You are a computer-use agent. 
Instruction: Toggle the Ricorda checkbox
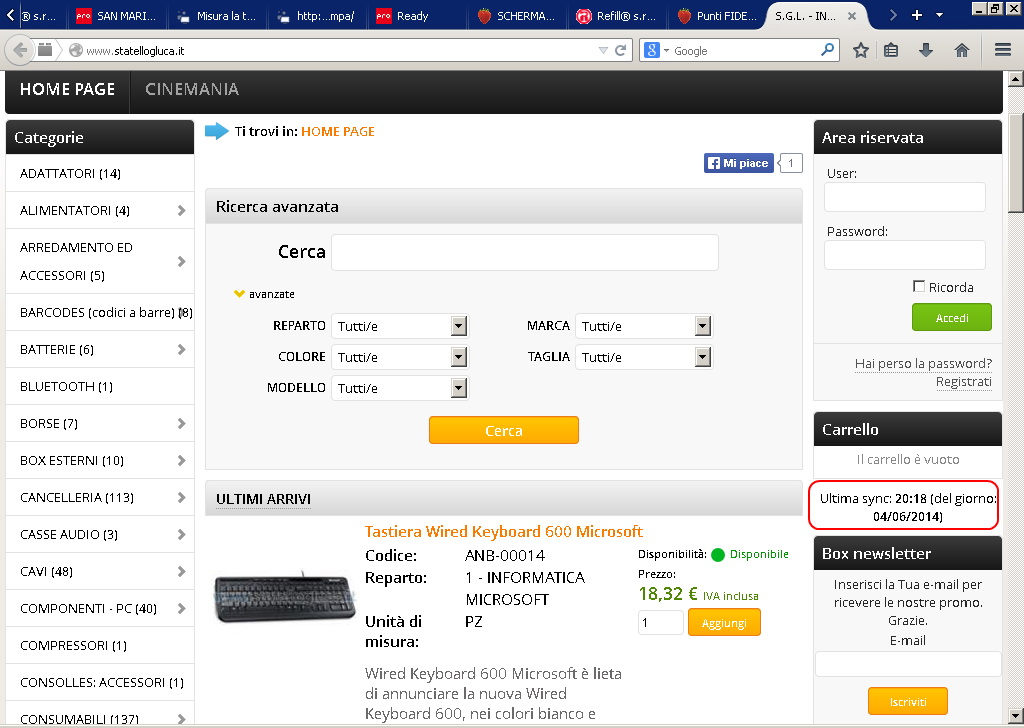click(x=919, y=287)
